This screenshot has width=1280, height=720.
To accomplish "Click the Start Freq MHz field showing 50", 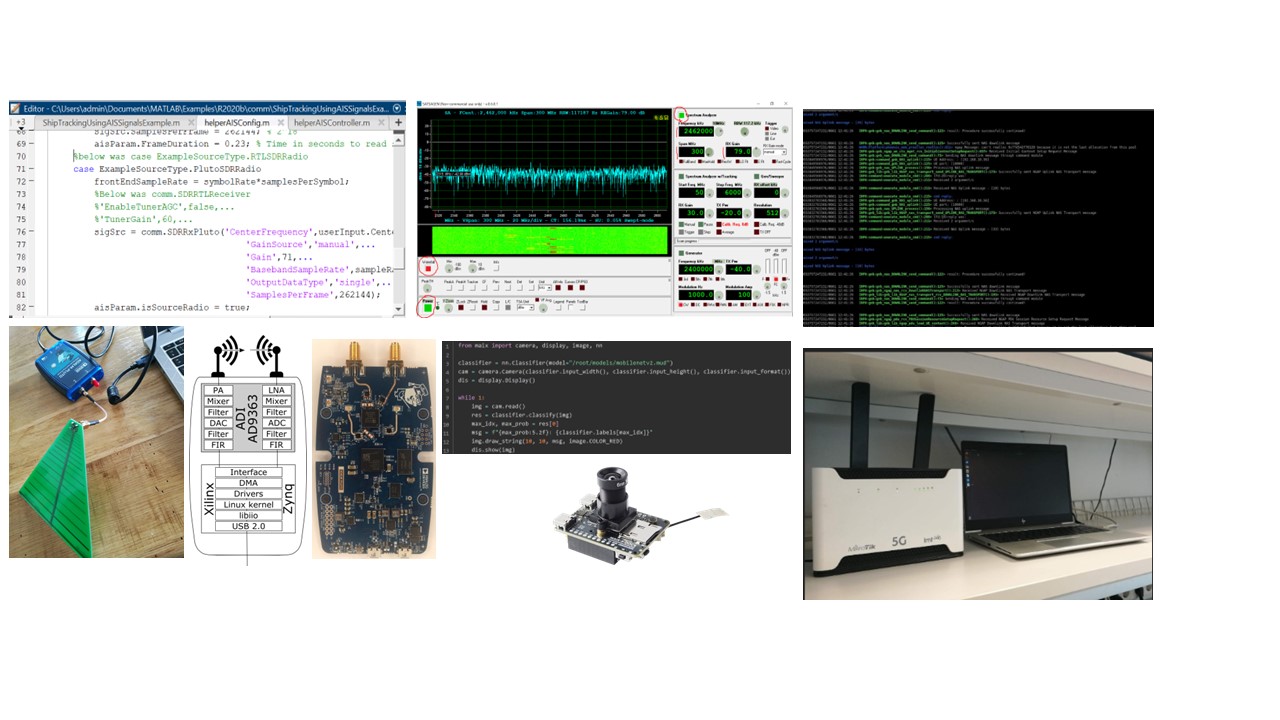I will 691,193.
